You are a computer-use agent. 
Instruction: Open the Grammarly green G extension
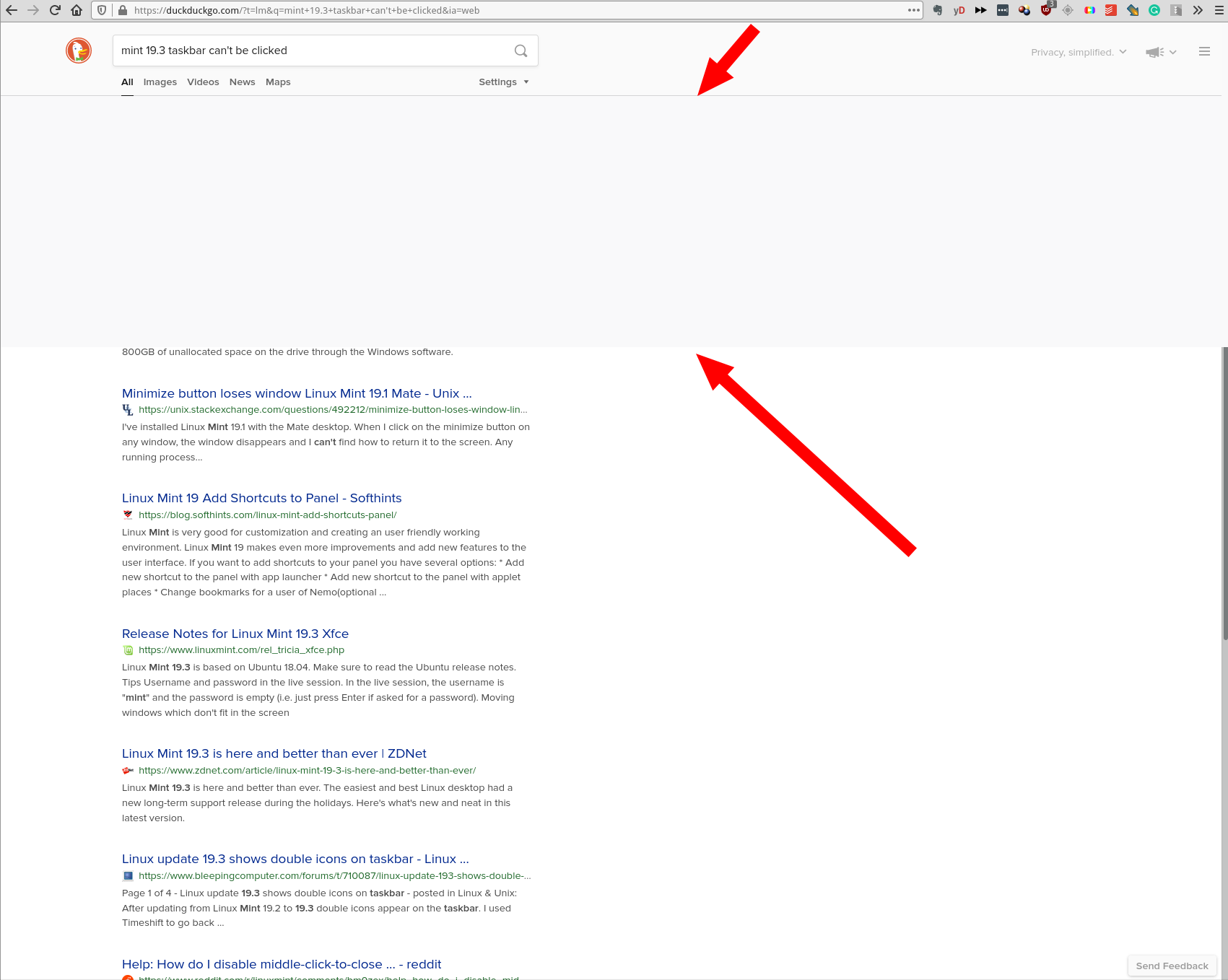[x=1154, y=10]
